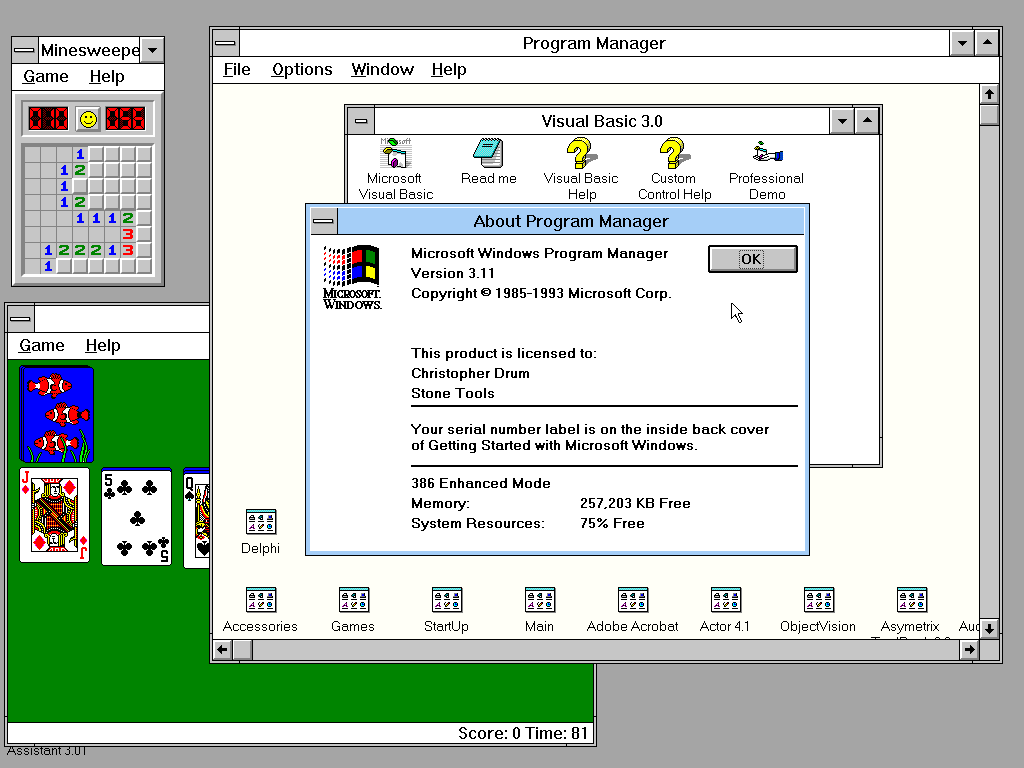Open the Program Manager Options menu
The width and height of the screenshot is (1024, 768).
[302, 69]
